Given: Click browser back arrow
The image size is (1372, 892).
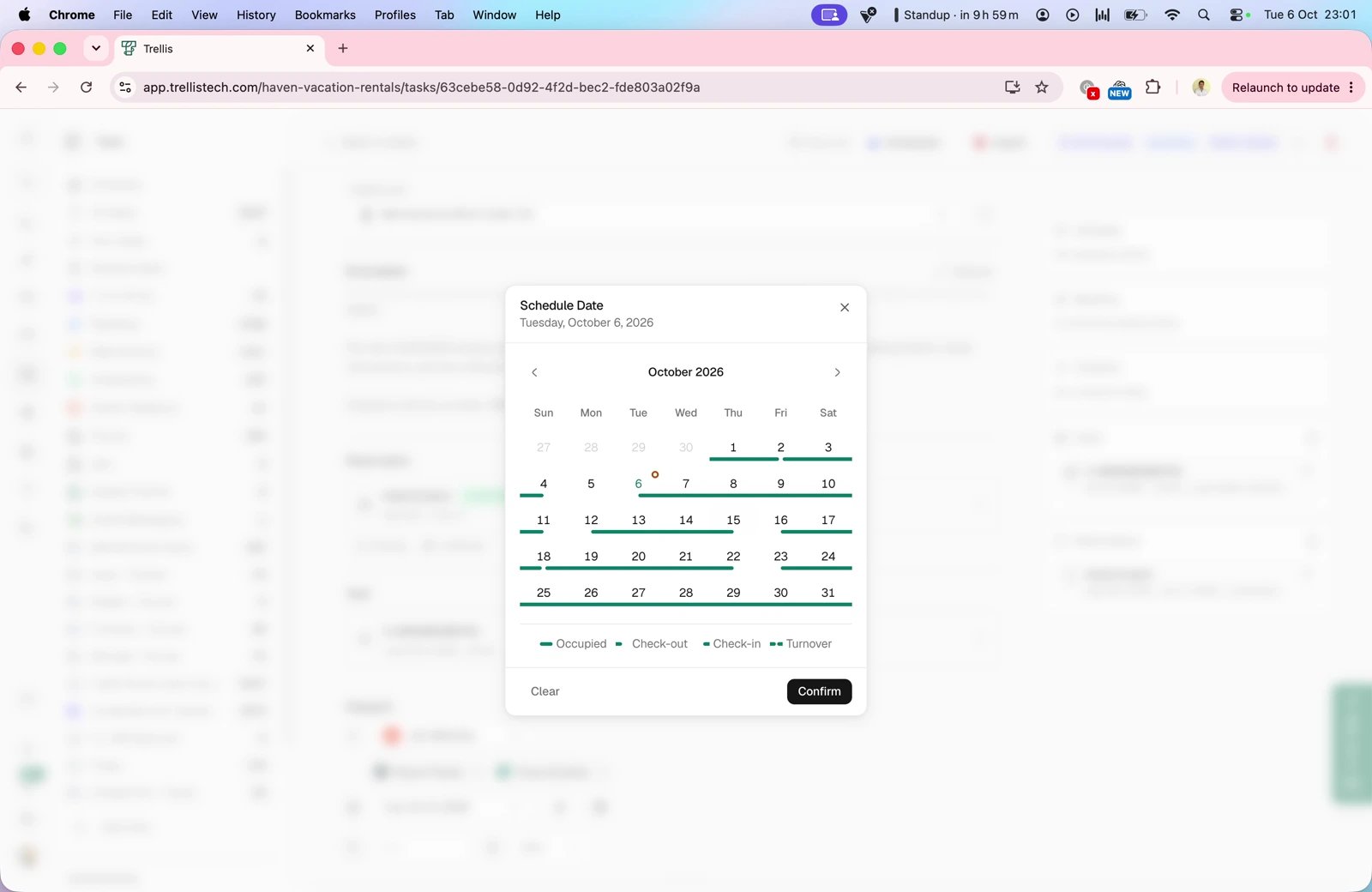Looking at the screenshot, I should tap(21, 87).
